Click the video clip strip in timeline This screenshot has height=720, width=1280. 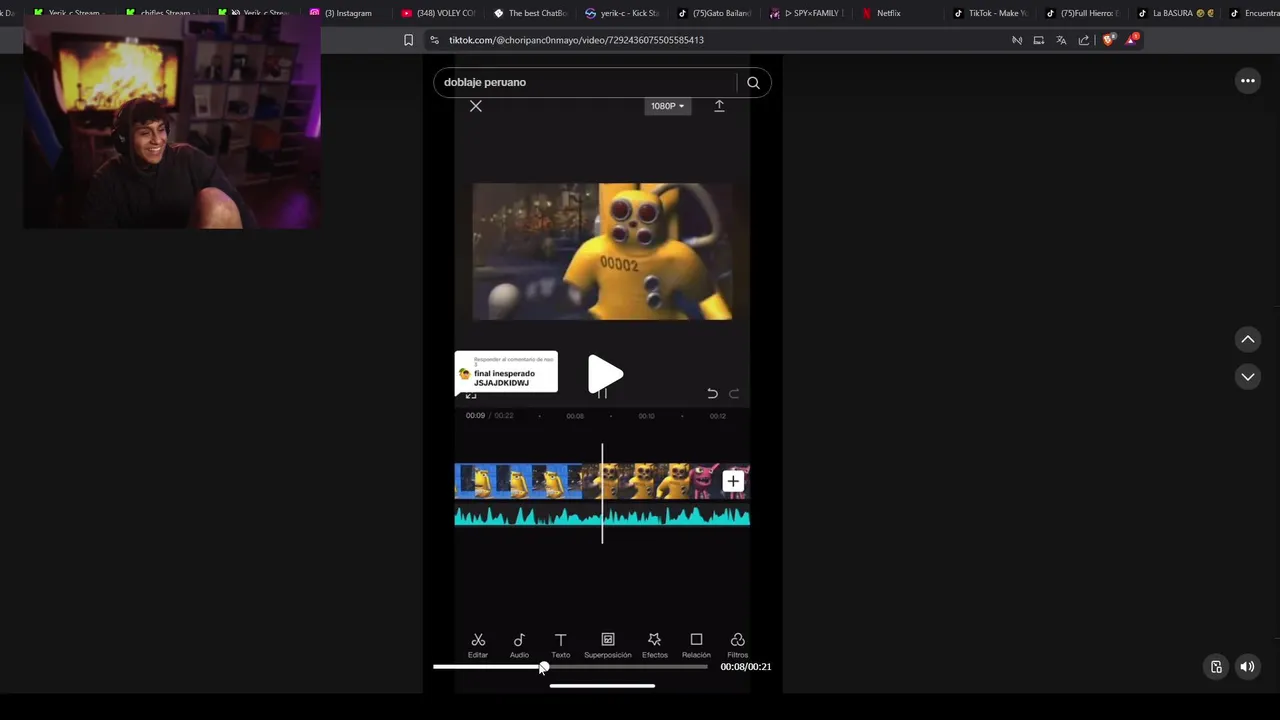[602, 481]
